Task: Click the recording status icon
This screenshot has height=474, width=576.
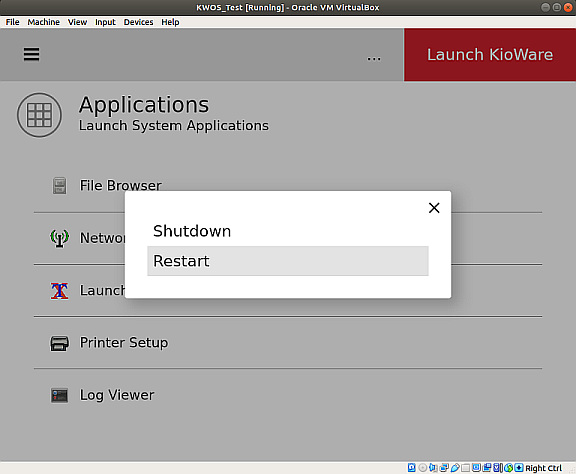Action: 487,468
